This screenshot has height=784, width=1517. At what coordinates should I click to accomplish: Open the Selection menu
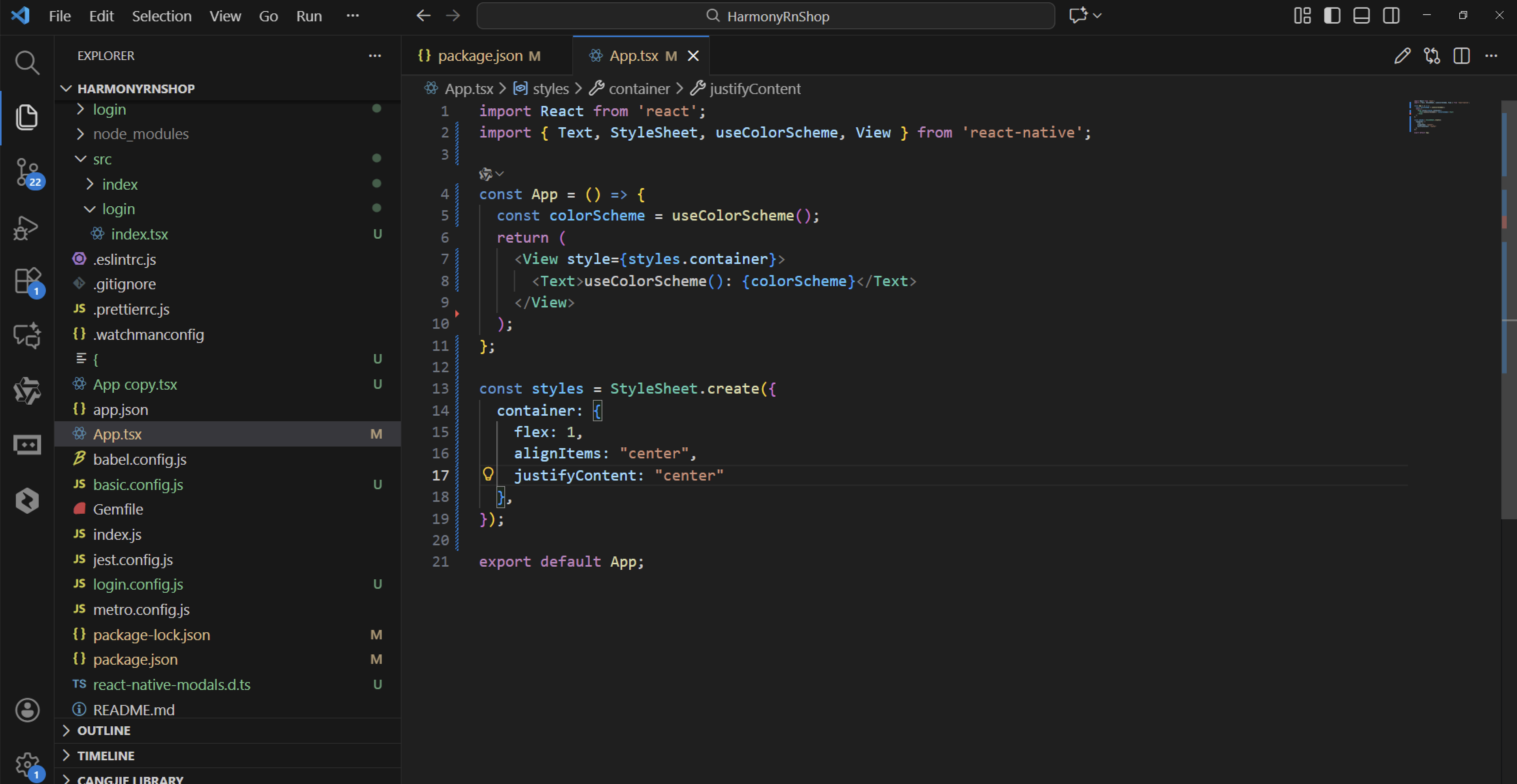(161, 16)
